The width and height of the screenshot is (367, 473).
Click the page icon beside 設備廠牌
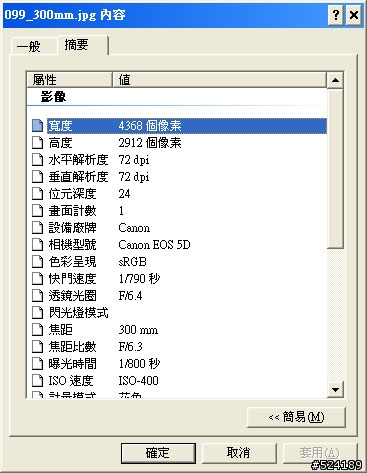tap(38, 228)
